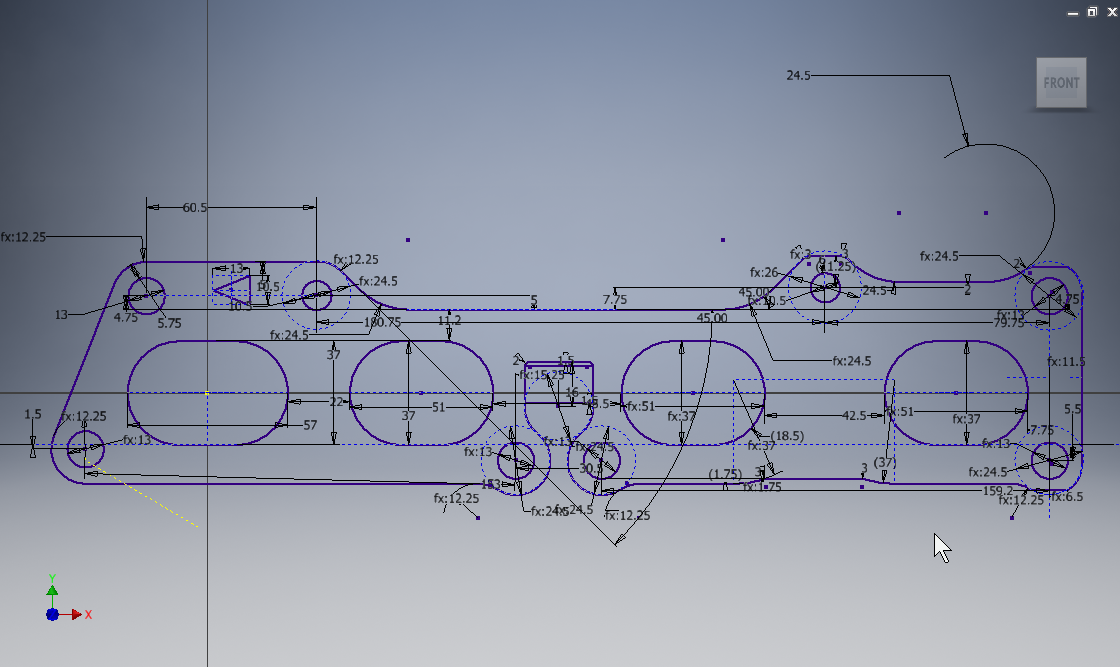Click the FRONT face of the ViewCube
Image resolution: width=1120 pixels, height=667 pixels.
click(x=1061, y=83)
